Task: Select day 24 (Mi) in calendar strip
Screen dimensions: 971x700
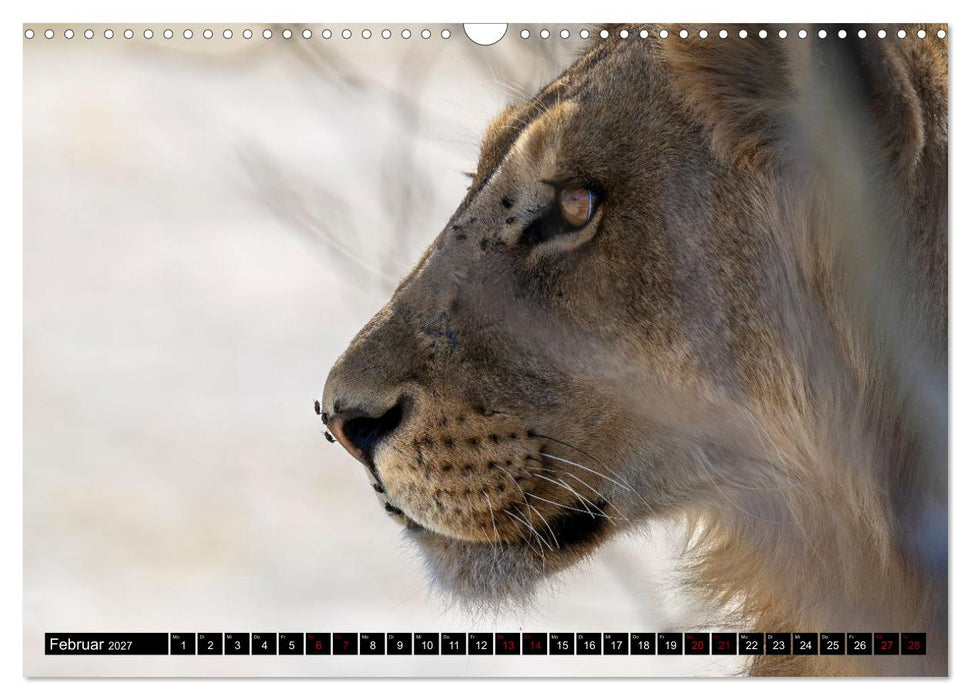Action: click(805, 644)
